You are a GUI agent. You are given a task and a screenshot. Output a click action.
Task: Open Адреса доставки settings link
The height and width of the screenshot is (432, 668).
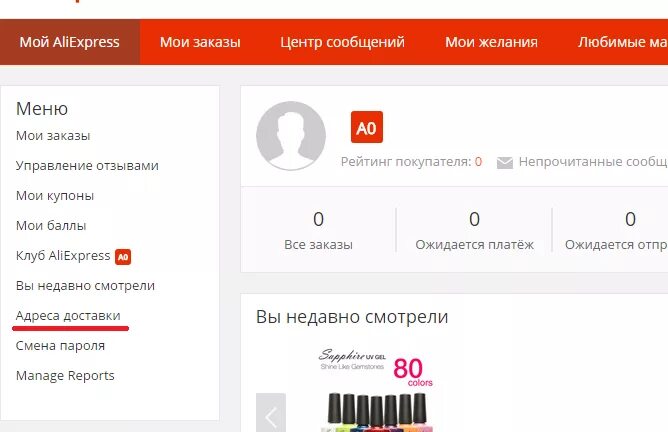[68, 316]
